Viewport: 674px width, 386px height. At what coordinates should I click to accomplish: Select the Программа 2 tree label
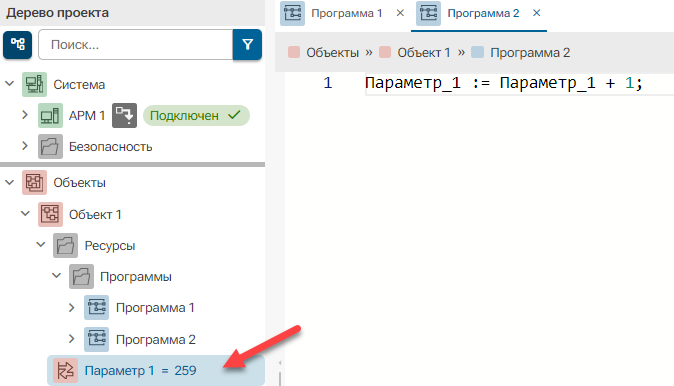156,339
